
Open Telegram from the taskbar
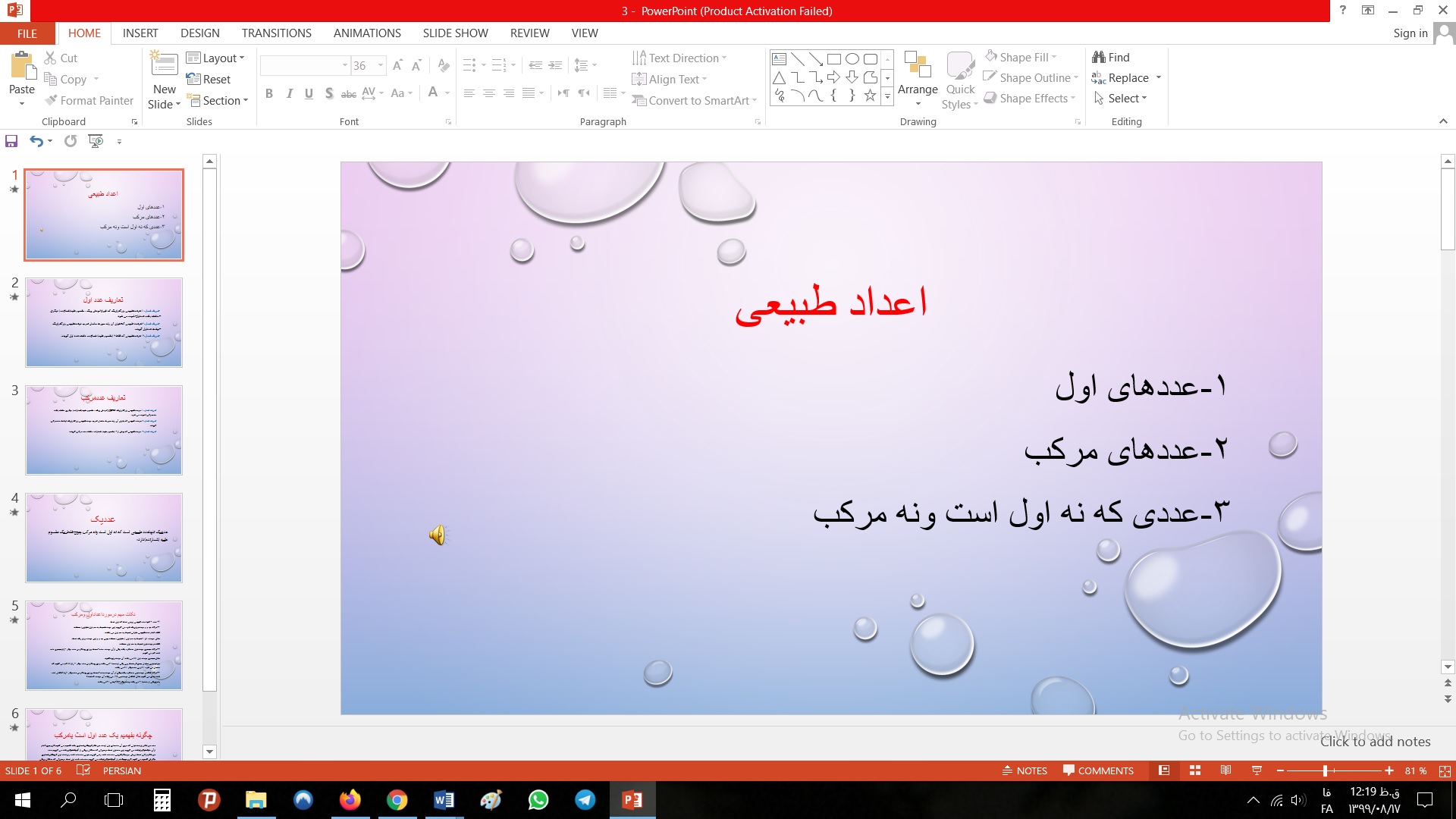click(x=585, y=800)
